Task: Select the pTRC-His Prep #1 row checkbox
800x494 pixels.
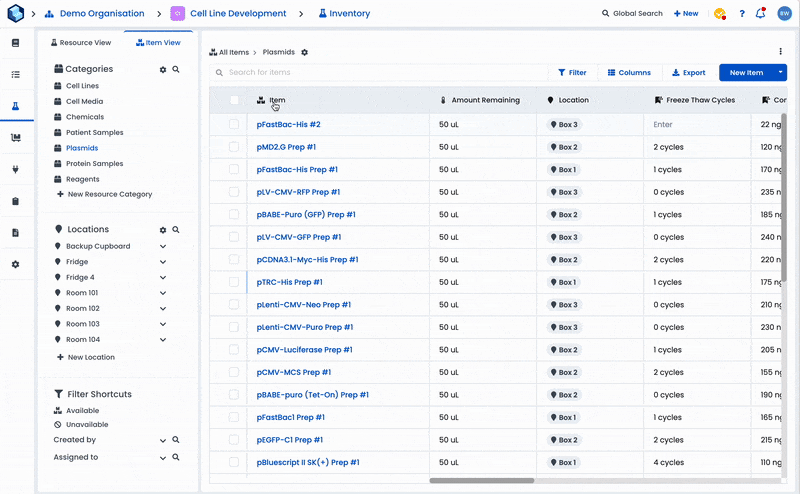Action: 234,283
